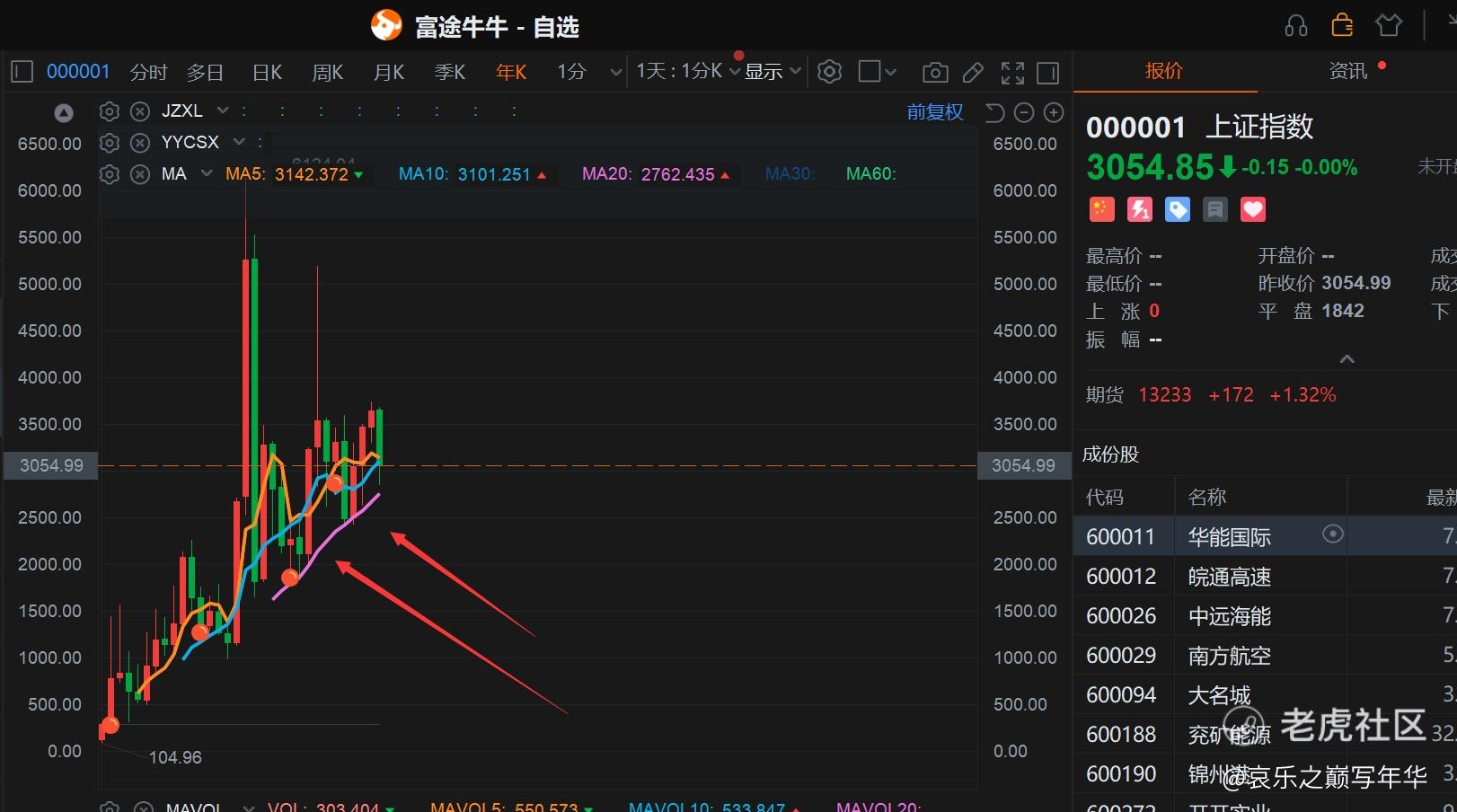Open chart settings gear in toolbar

pos(830,72)
